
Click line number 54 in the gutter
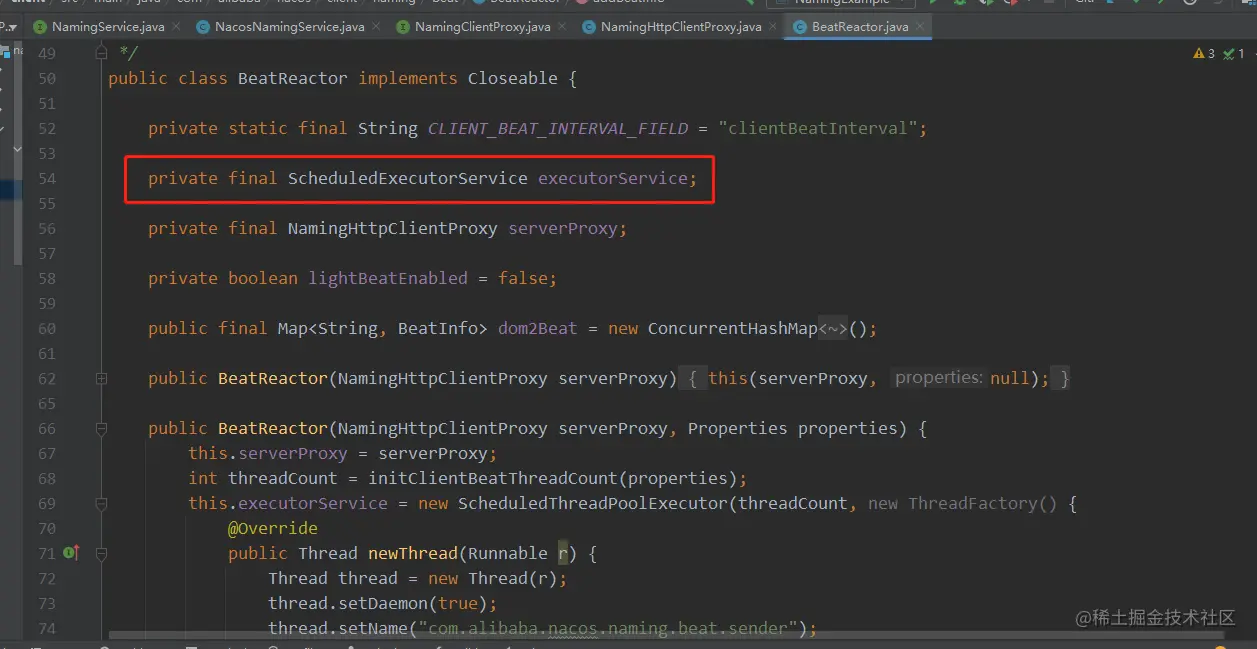(47, 178)
